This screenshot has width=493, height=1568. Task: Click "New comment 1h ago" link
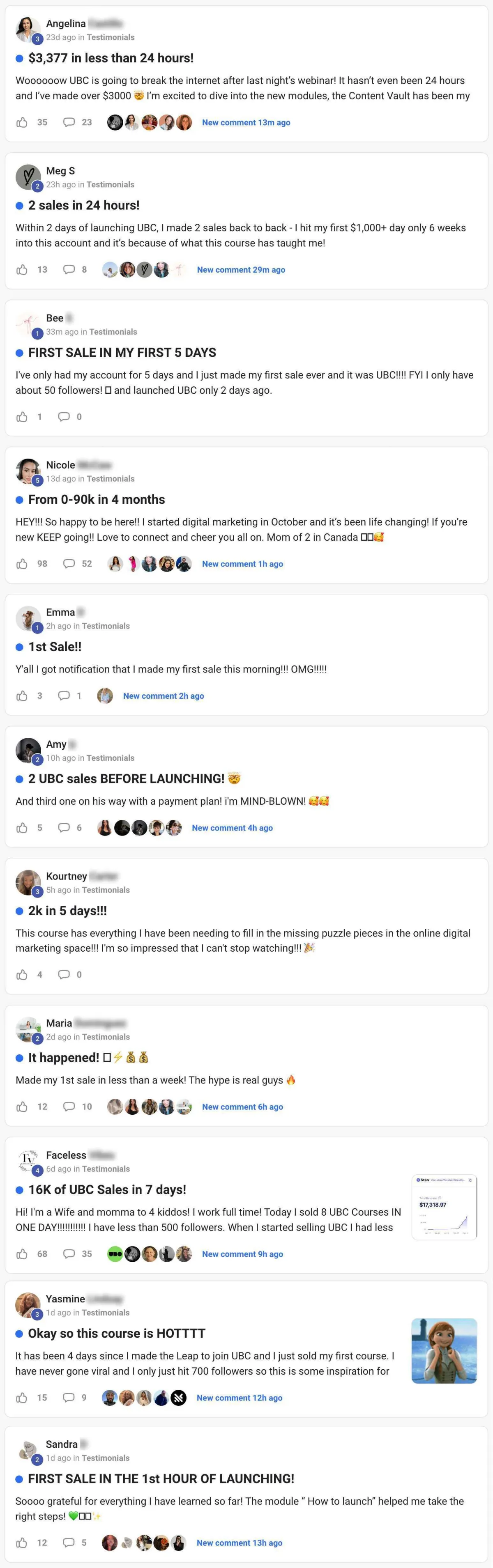point(242,564)
